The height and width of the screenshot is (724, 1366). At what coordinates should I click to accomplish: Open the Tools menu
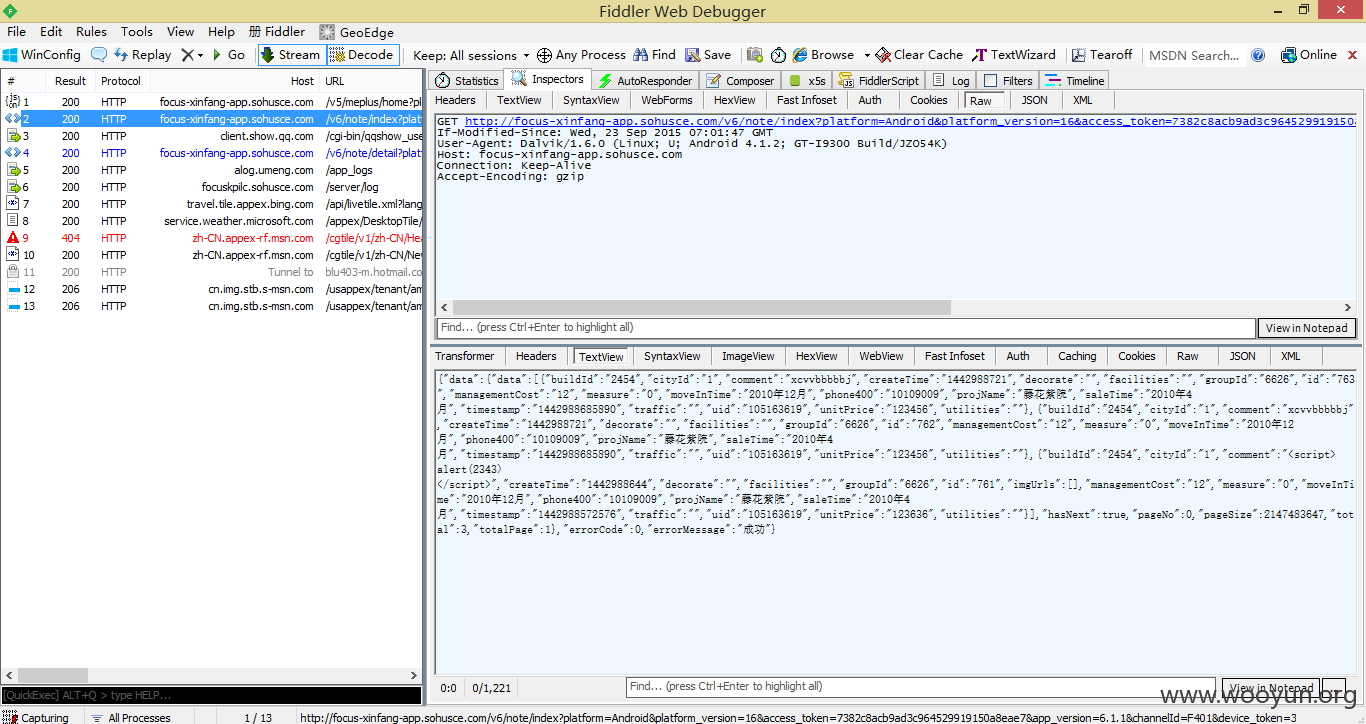click(137, 32)
